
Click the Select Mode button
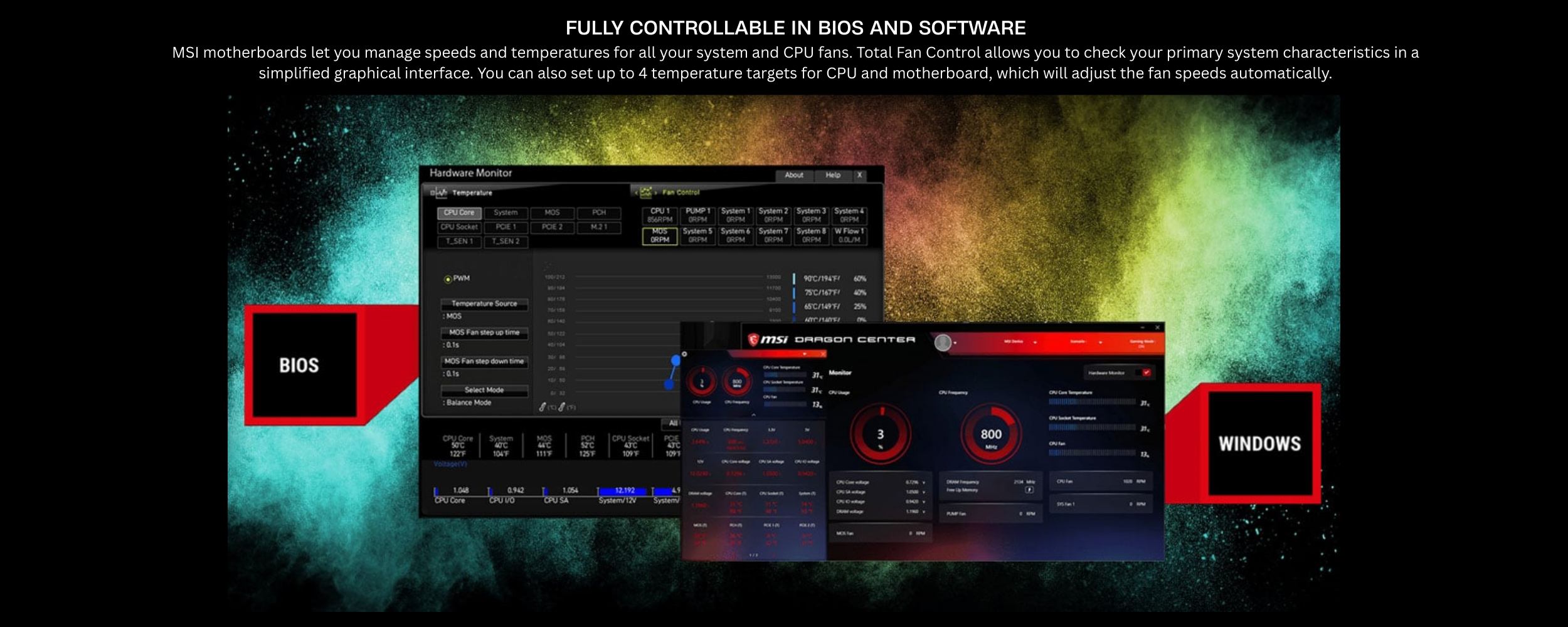(484, 390)
